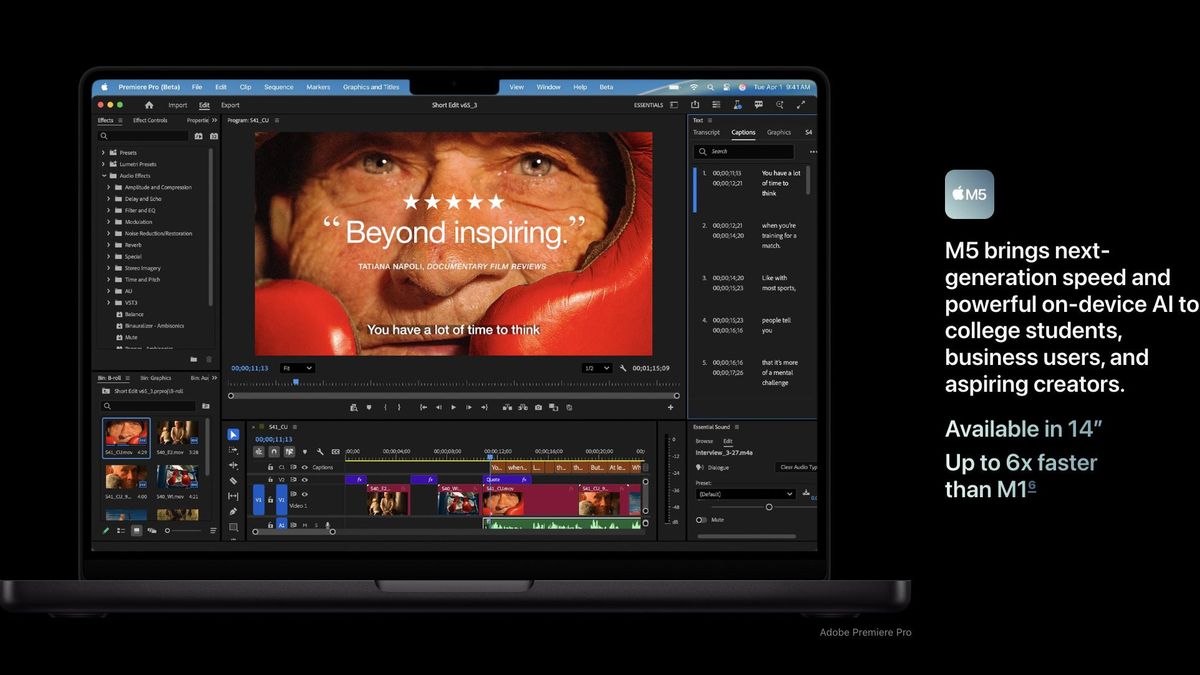This screenshot has height=675, width=1200.
Task: Click the share/export icon in header
Action: (x=695, y=104)
